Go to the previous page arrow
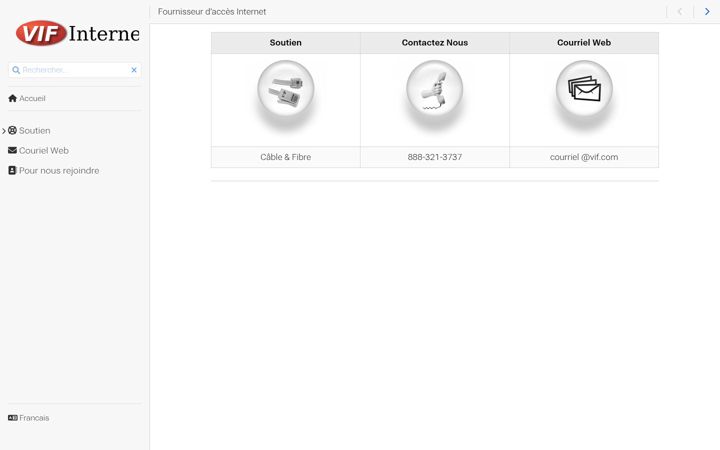Viewport: 720px width, 450px height. click(x=680, y=11)
